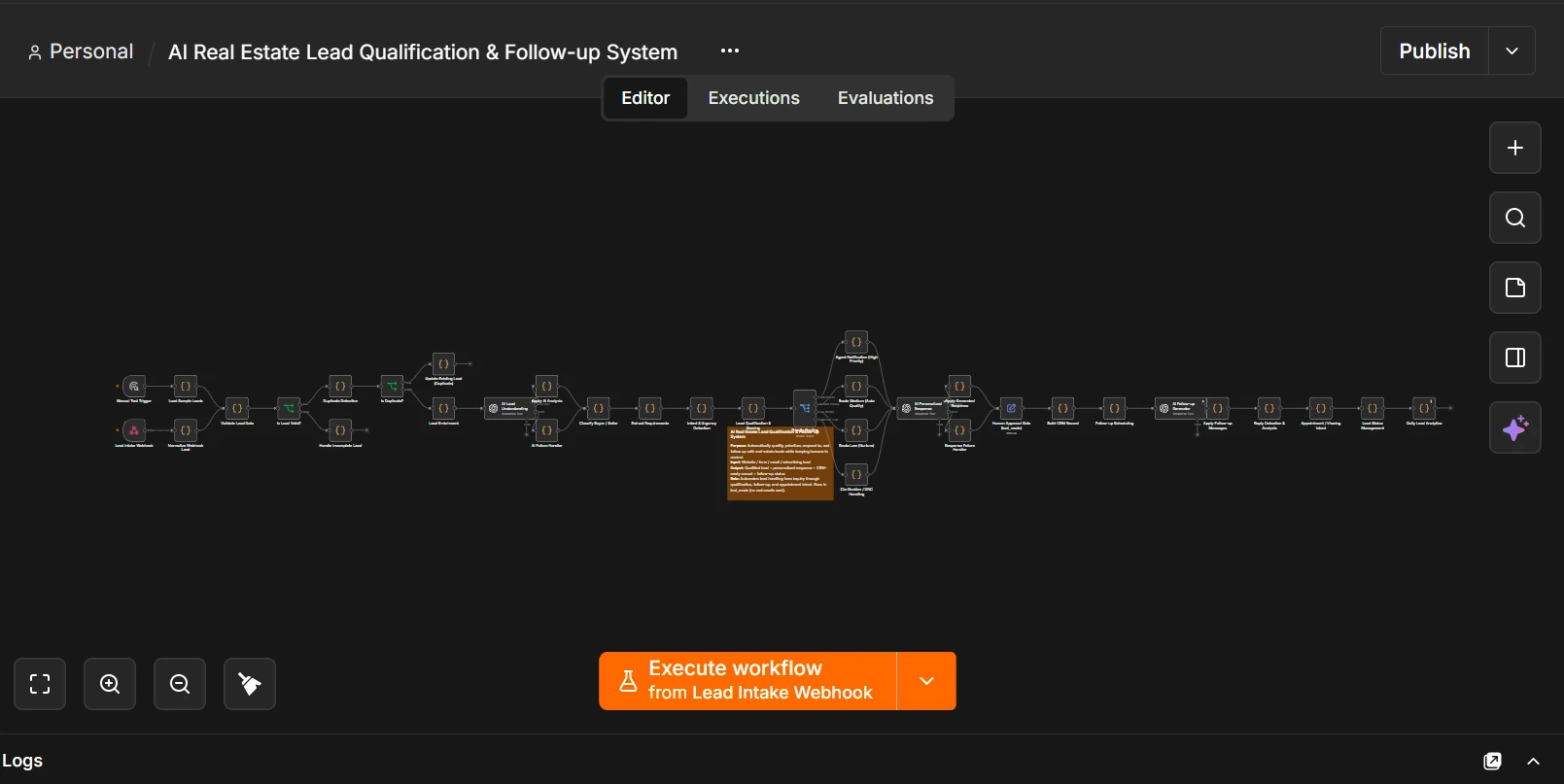Open the Execute workflow trigger dropdown

pos(926,681)
